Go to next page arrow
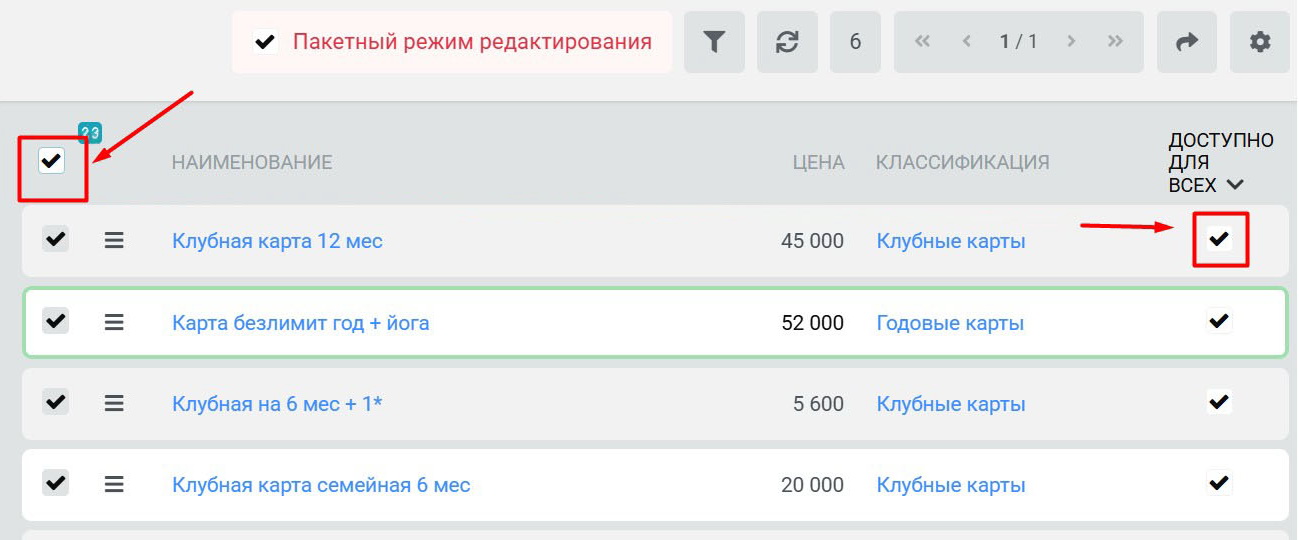 tap(1071, 42)
